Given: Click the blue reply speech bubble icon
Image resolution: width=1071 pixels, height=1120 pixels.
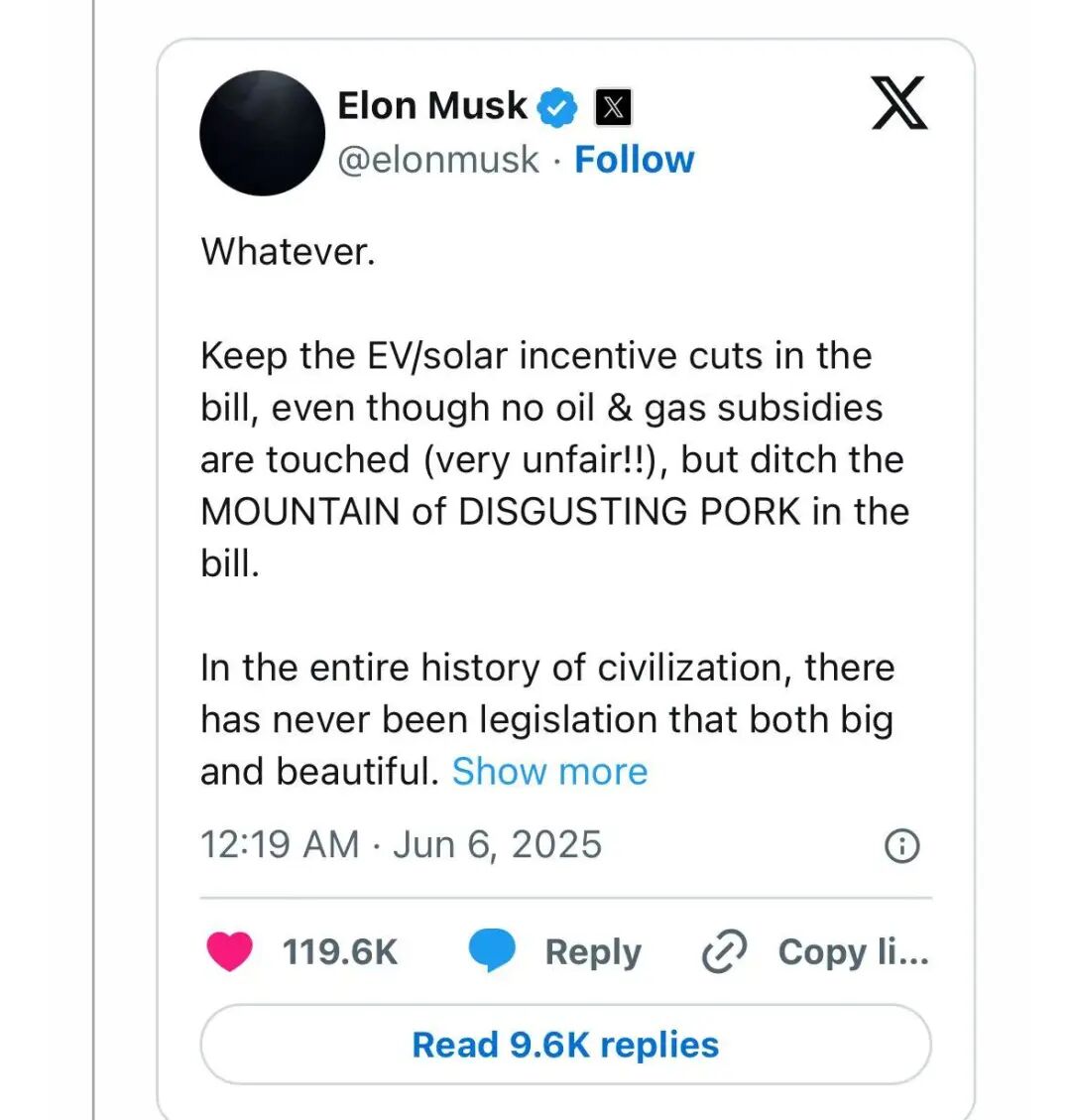Looking at the screenshot, I should point(492,952).
